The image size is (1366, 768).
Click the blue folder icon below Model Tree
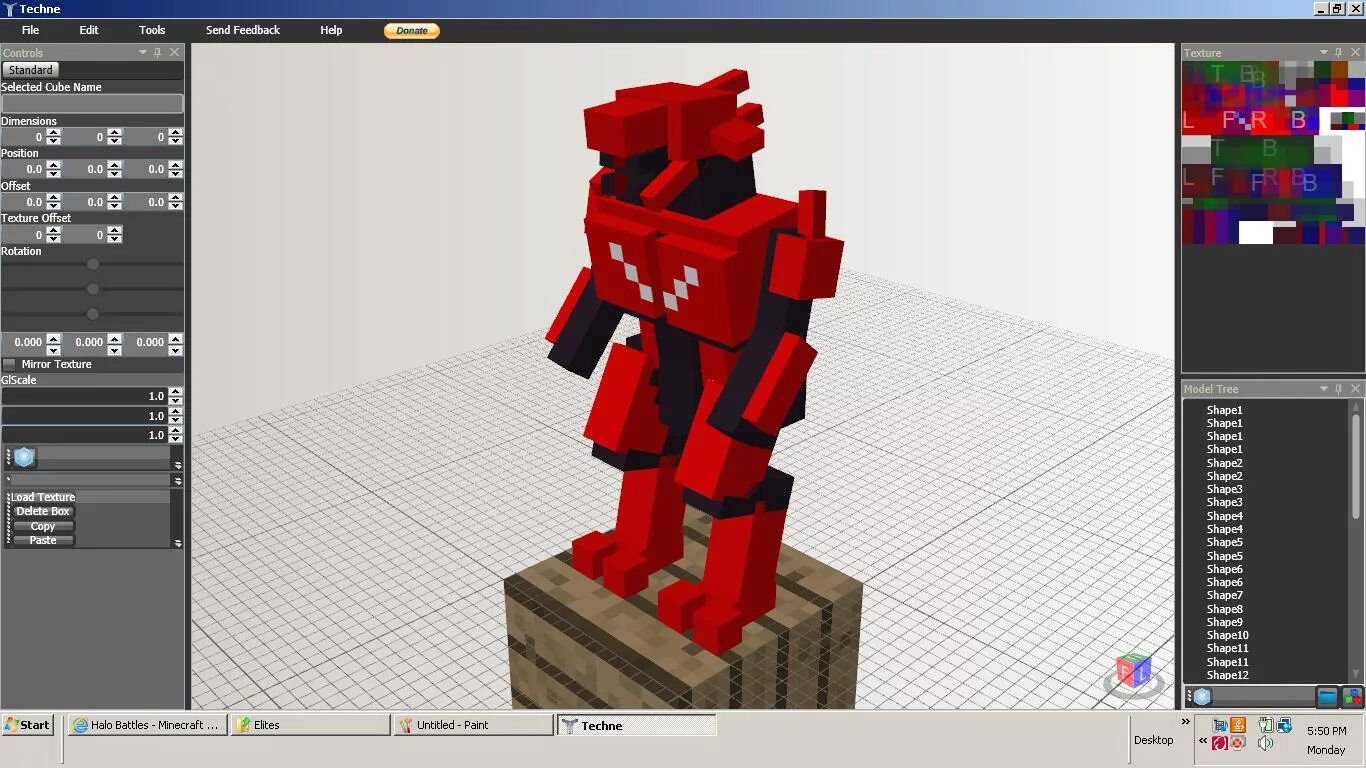coord(1327,697)
